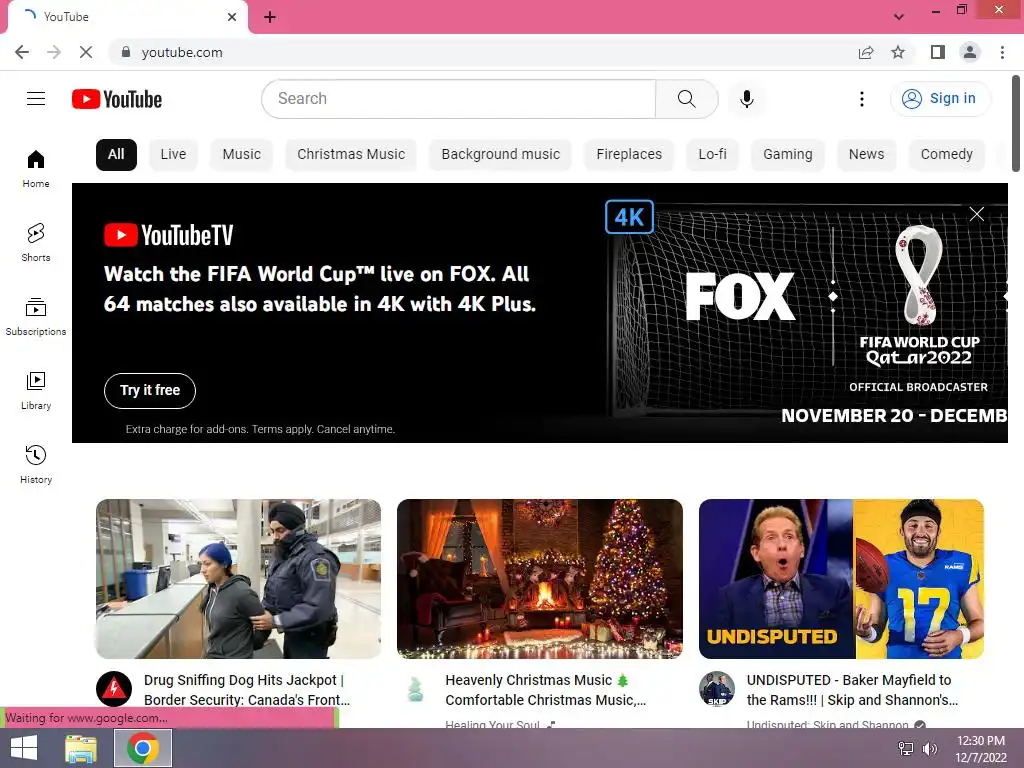Open Shorts in the sidebar

[36, 242]
